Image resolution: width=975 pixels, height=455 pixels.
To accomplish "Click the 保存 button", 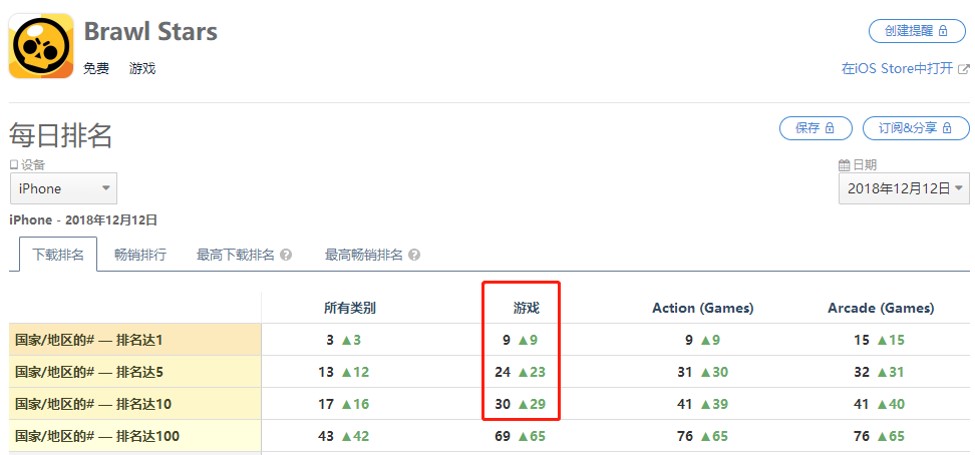I will [815, 128].
